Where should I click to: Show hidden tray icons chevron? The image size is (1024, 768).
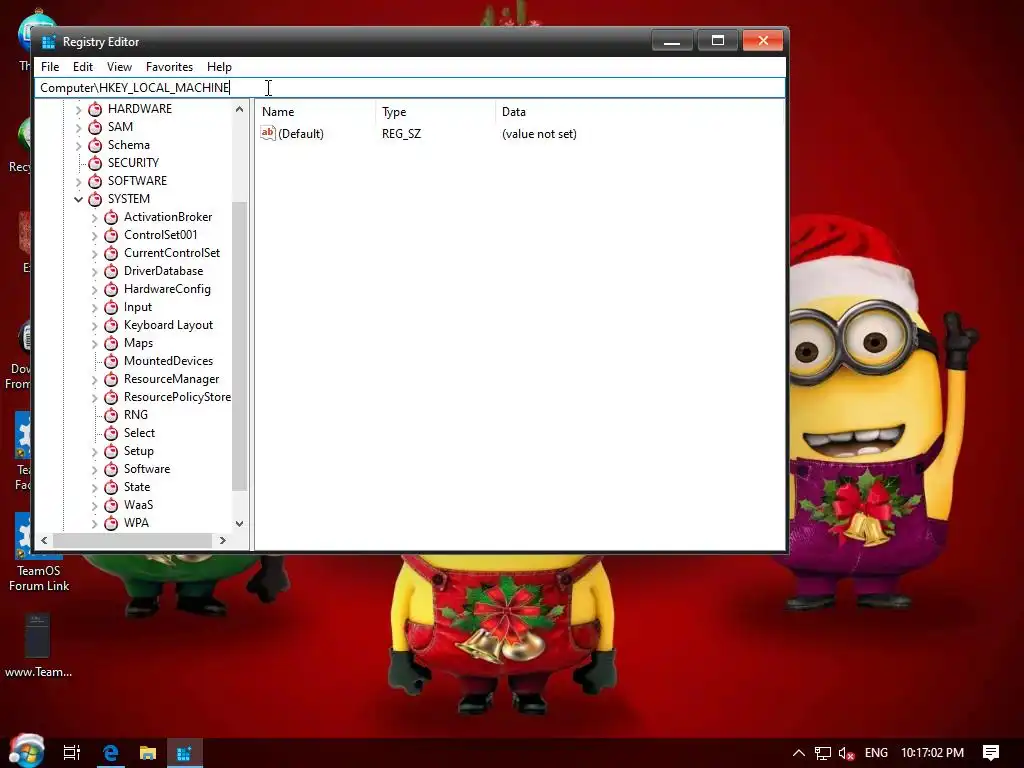(798, 753)
